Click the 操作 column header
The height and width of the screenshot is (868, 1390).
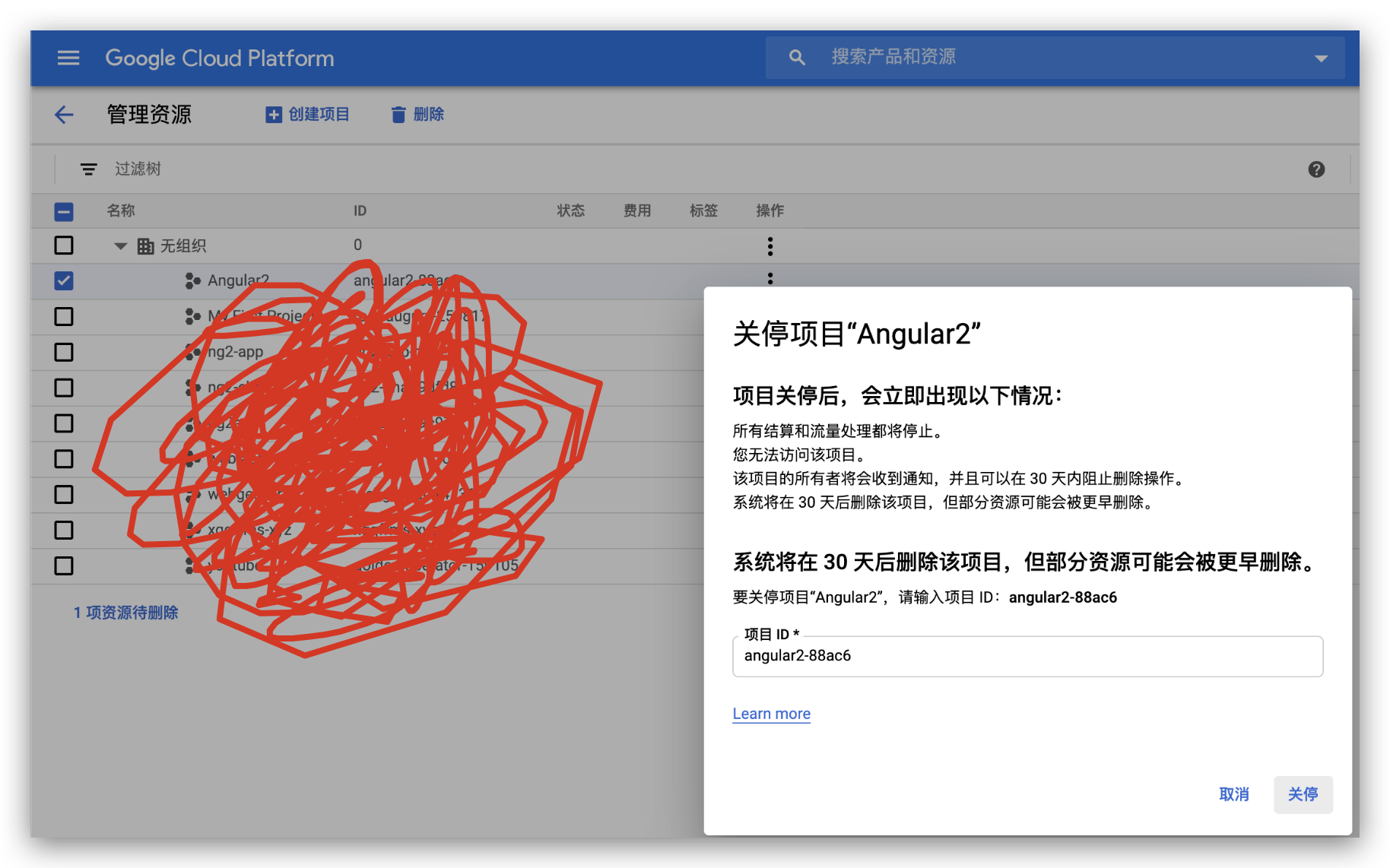(x=770, y=211)
